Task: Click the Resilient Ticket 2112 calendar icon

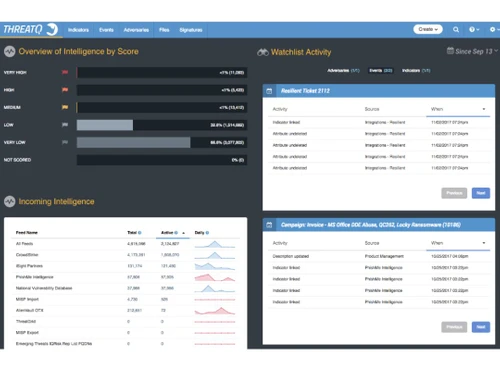Action: 269,91
